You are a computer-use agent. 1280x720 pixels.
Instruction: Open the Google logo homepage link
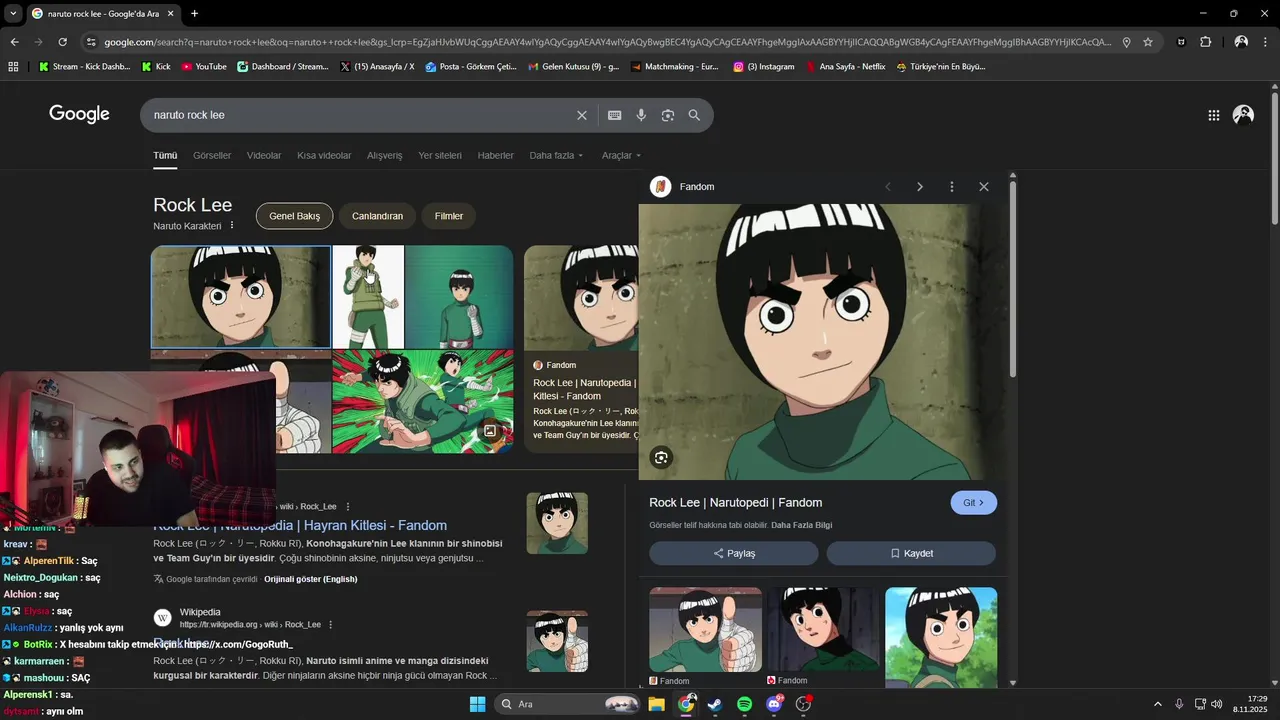click(79, 114)
